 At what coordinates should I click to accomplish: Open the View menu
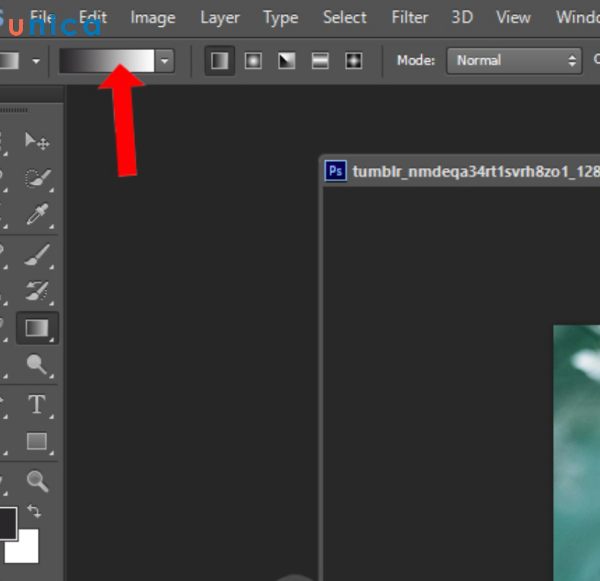click(x=513, y=18)
